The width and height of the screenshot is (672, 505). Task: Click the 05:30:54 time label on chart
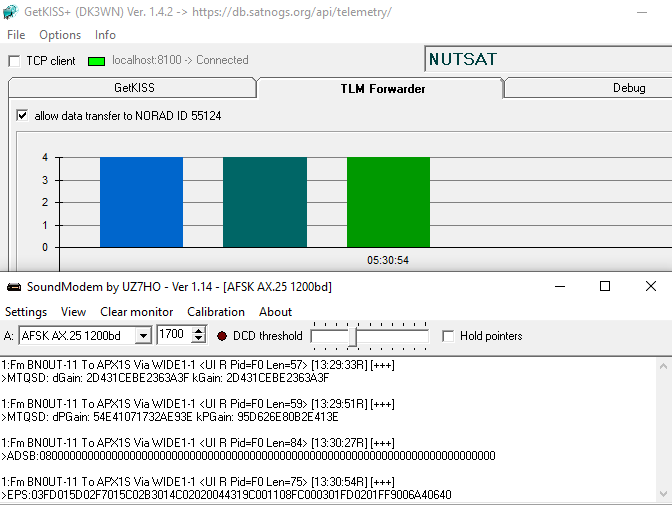pyautogui.click(x=388, y=260)
